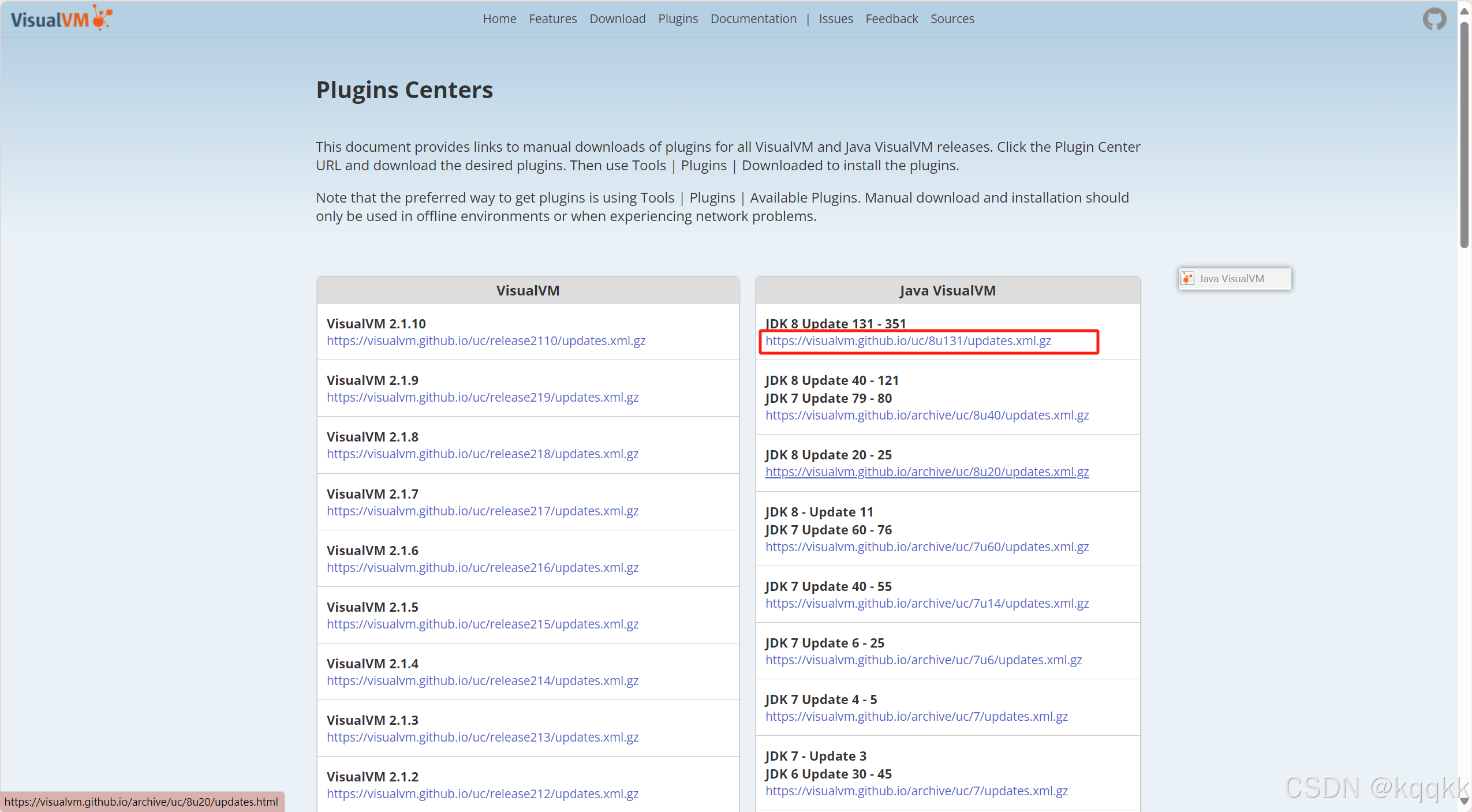Go to the Features page

point(552,19)
